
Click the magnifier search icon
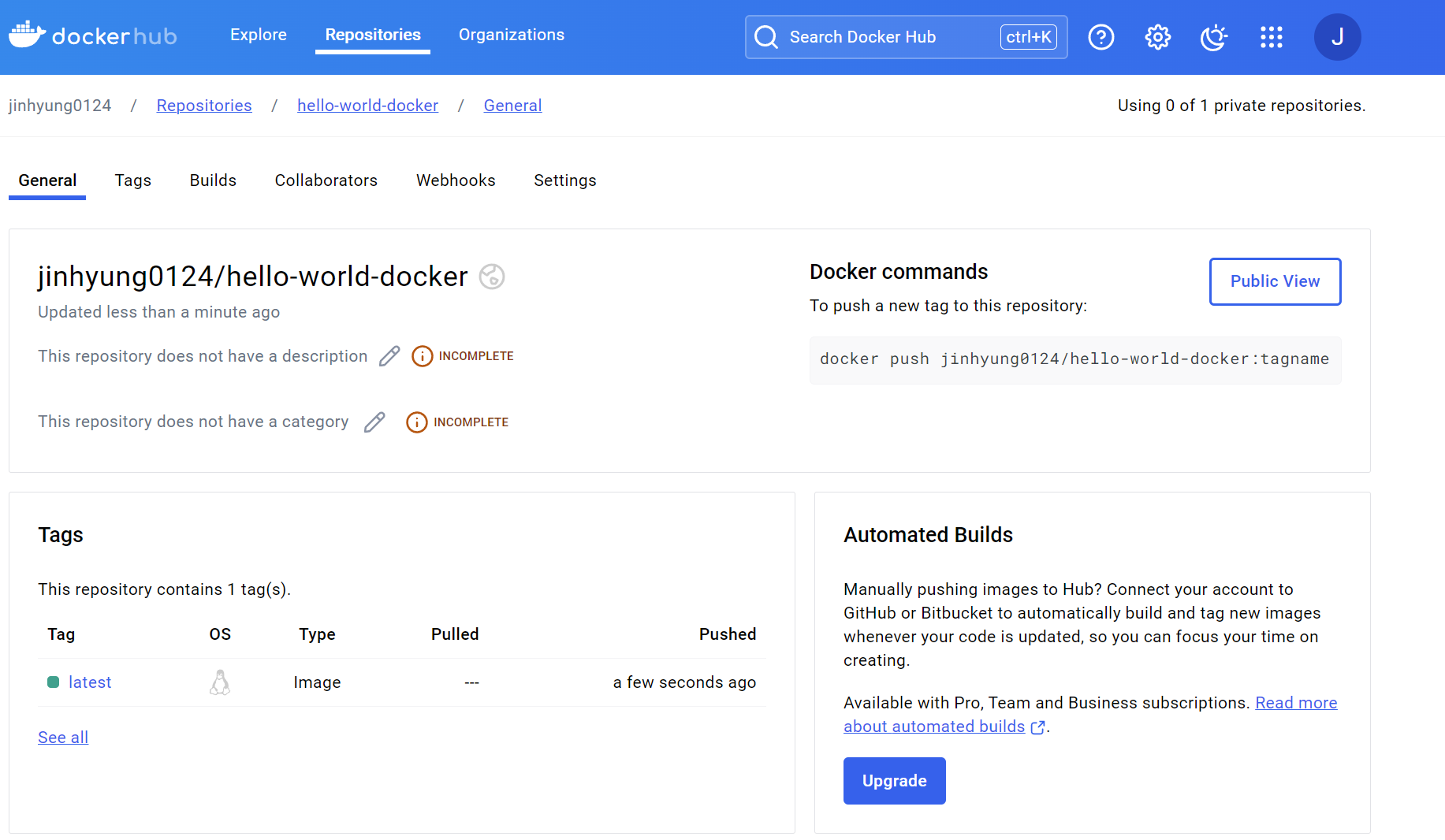pyautogui.click(x=766, y=37)
